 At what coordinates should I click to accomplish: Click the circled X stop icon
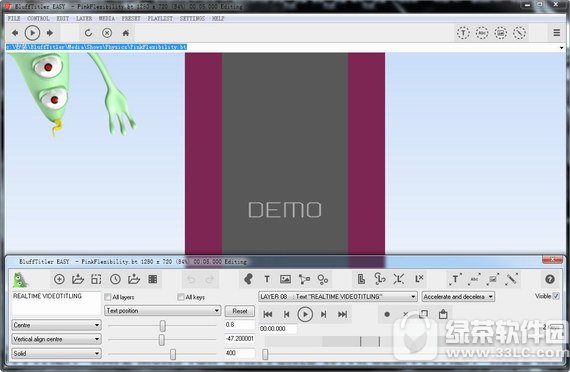pyautogui.click(x=107, y=33)
